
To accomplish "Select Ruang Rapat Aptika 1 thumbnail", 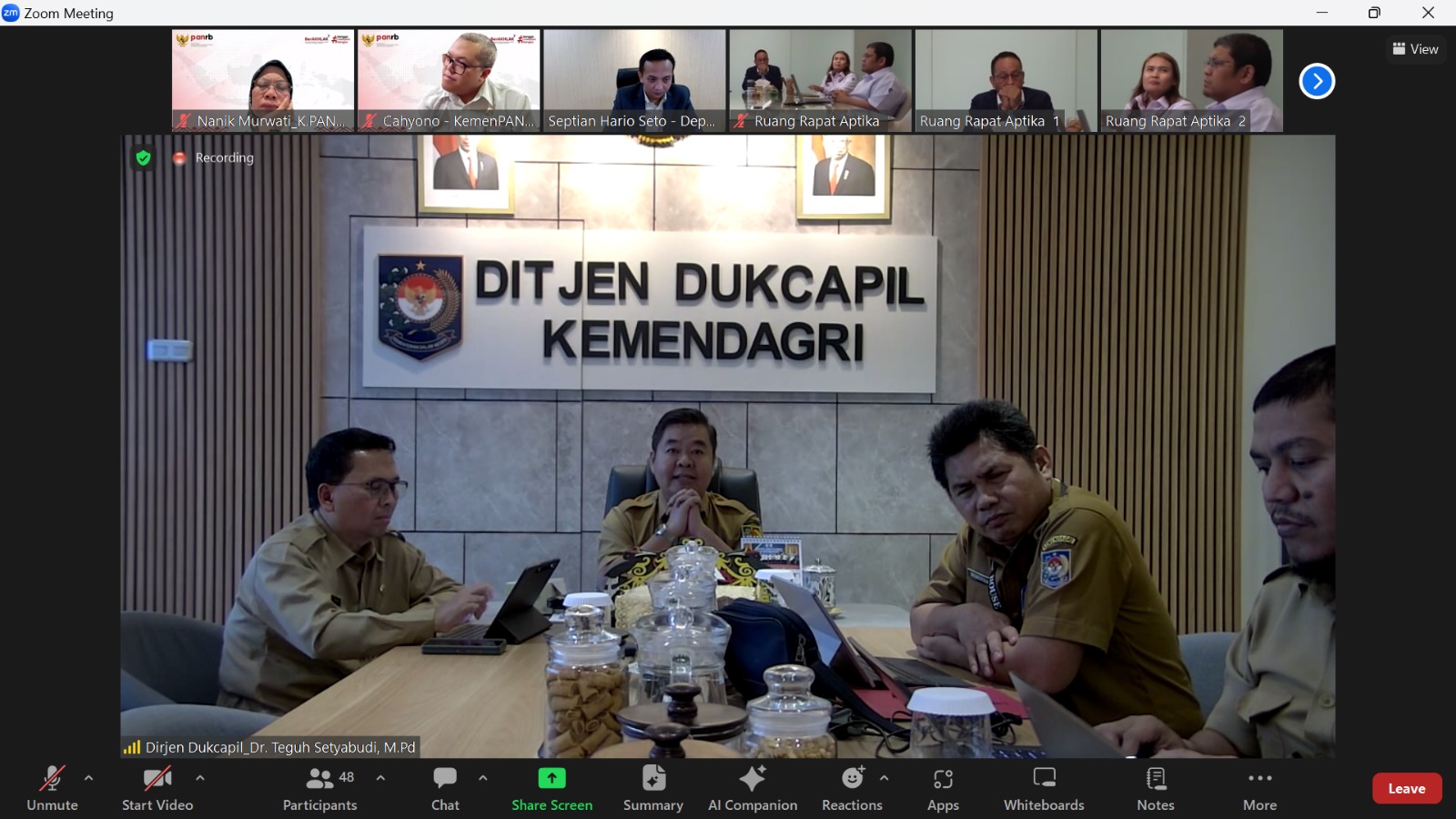I will (x=1006, y=81).
